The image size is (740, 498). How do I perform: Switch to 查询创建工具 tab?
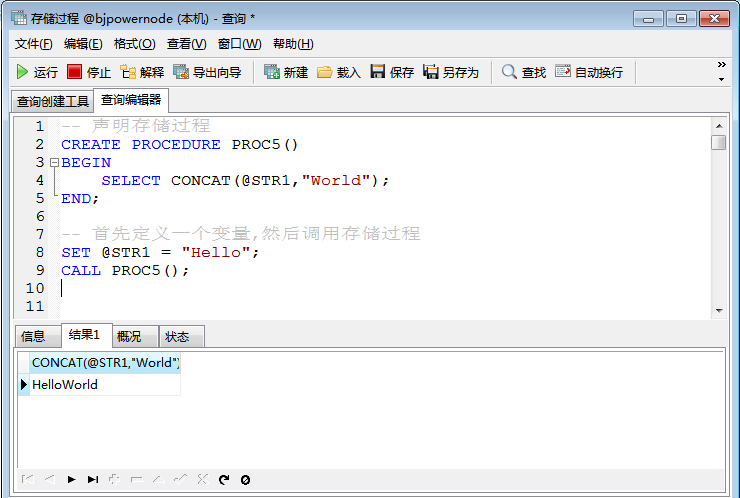52,101
